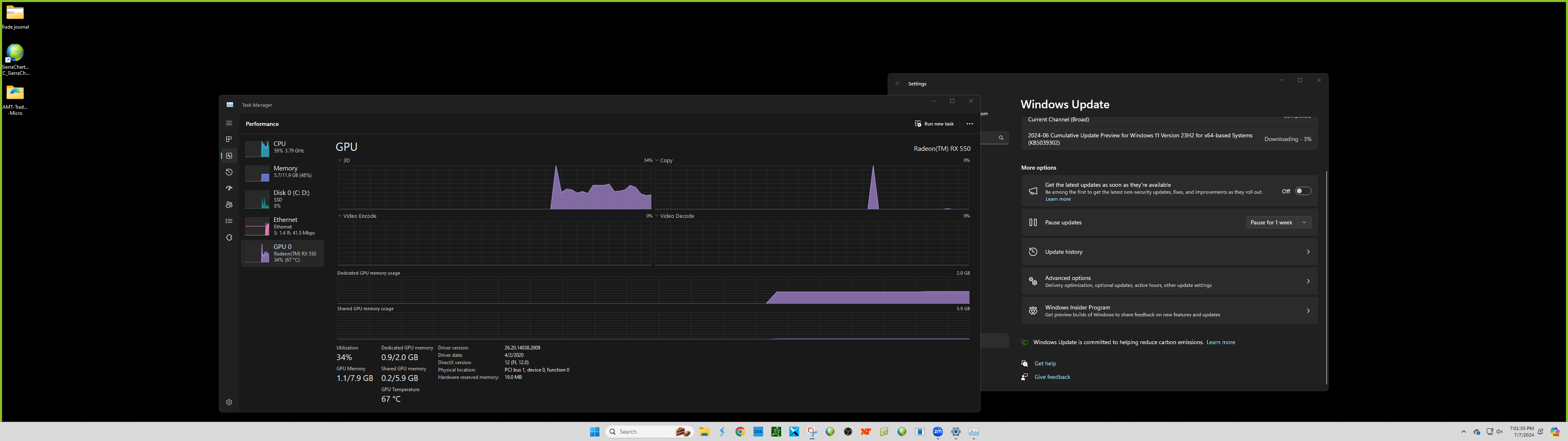Image resolution: width=1568 pixels, height=441 pixels.
Task: Open Task Manager settings gear
Action: [229, 403]
